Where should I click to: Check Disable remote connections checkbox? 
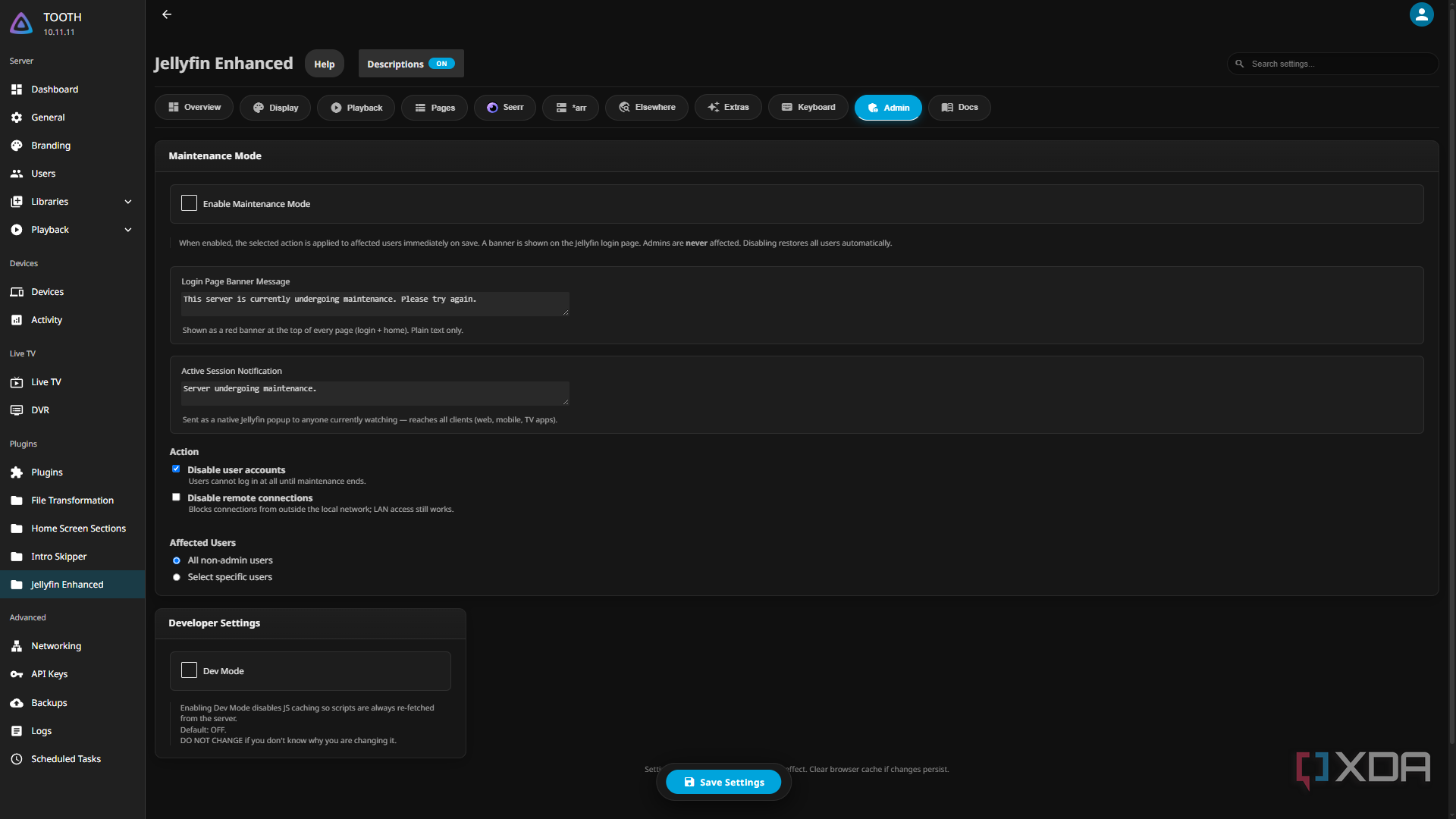[x=176, y=497]
